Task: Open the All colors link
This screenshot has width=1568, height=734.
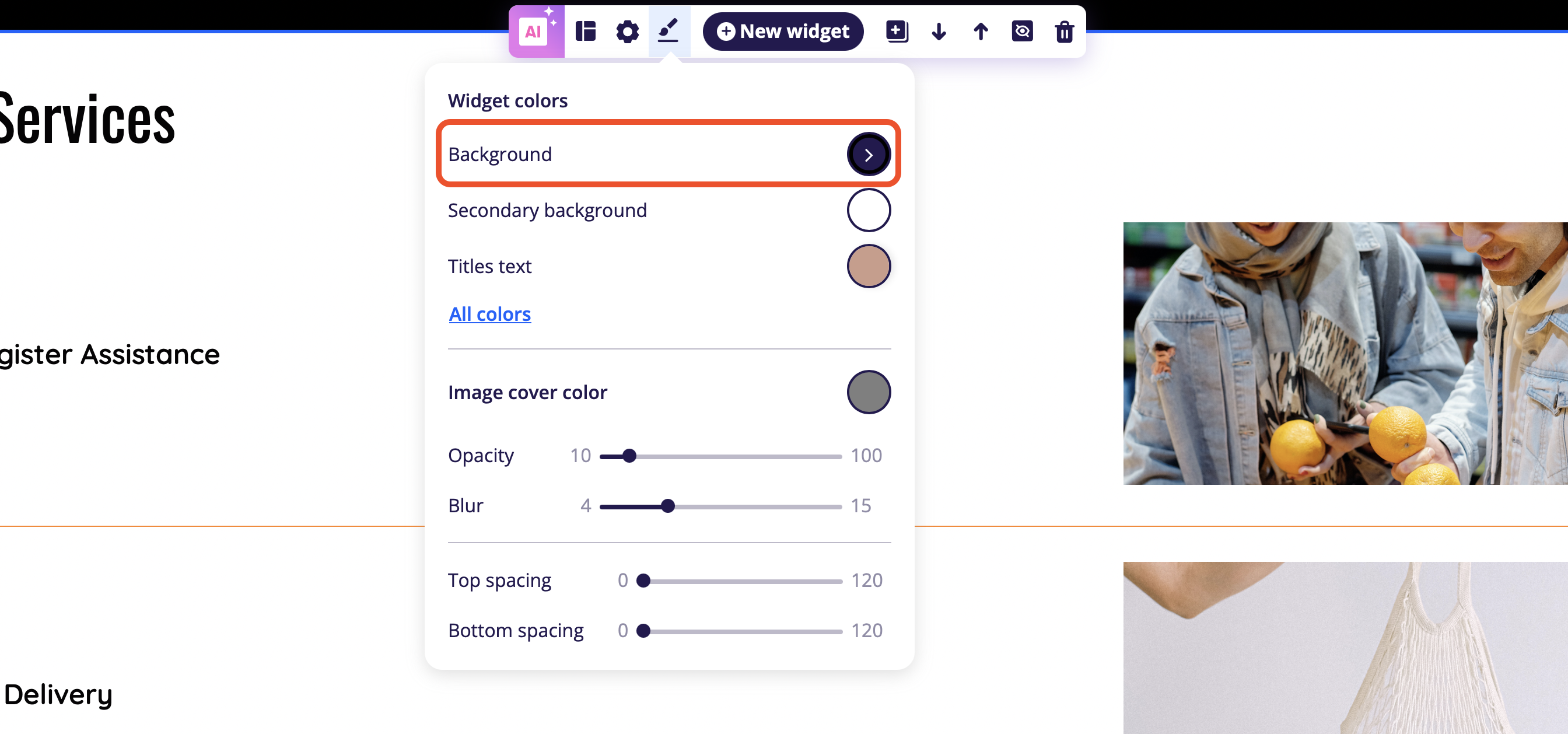Action: (490, 314)
